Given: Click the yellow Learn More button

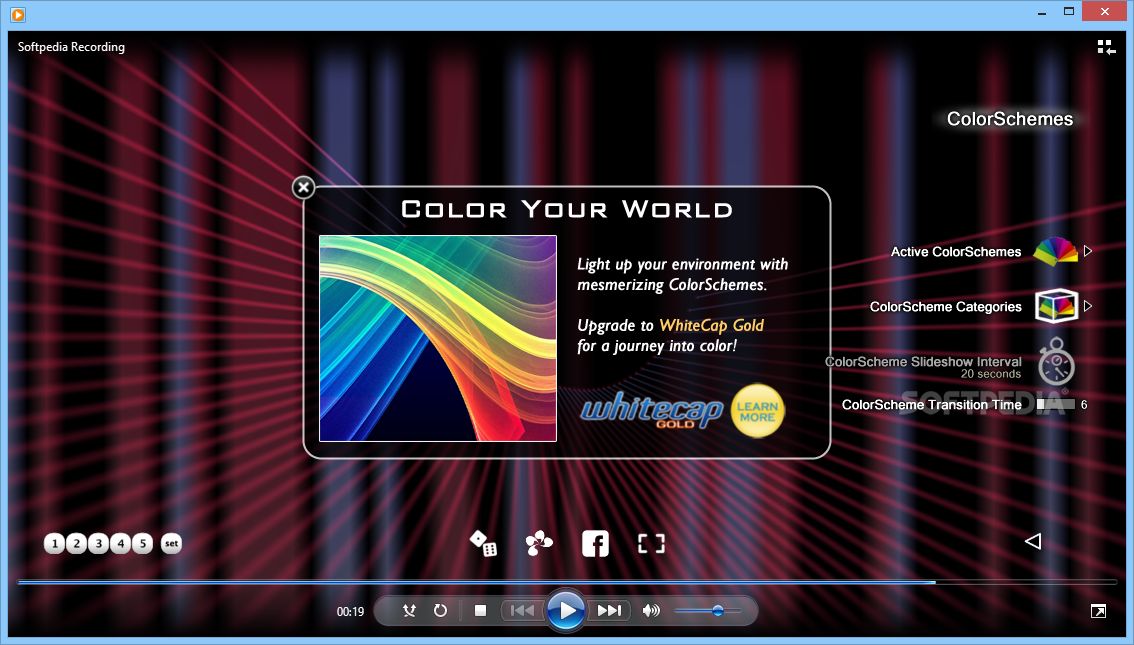Looking at the screenshot, I should click(757, 411).
